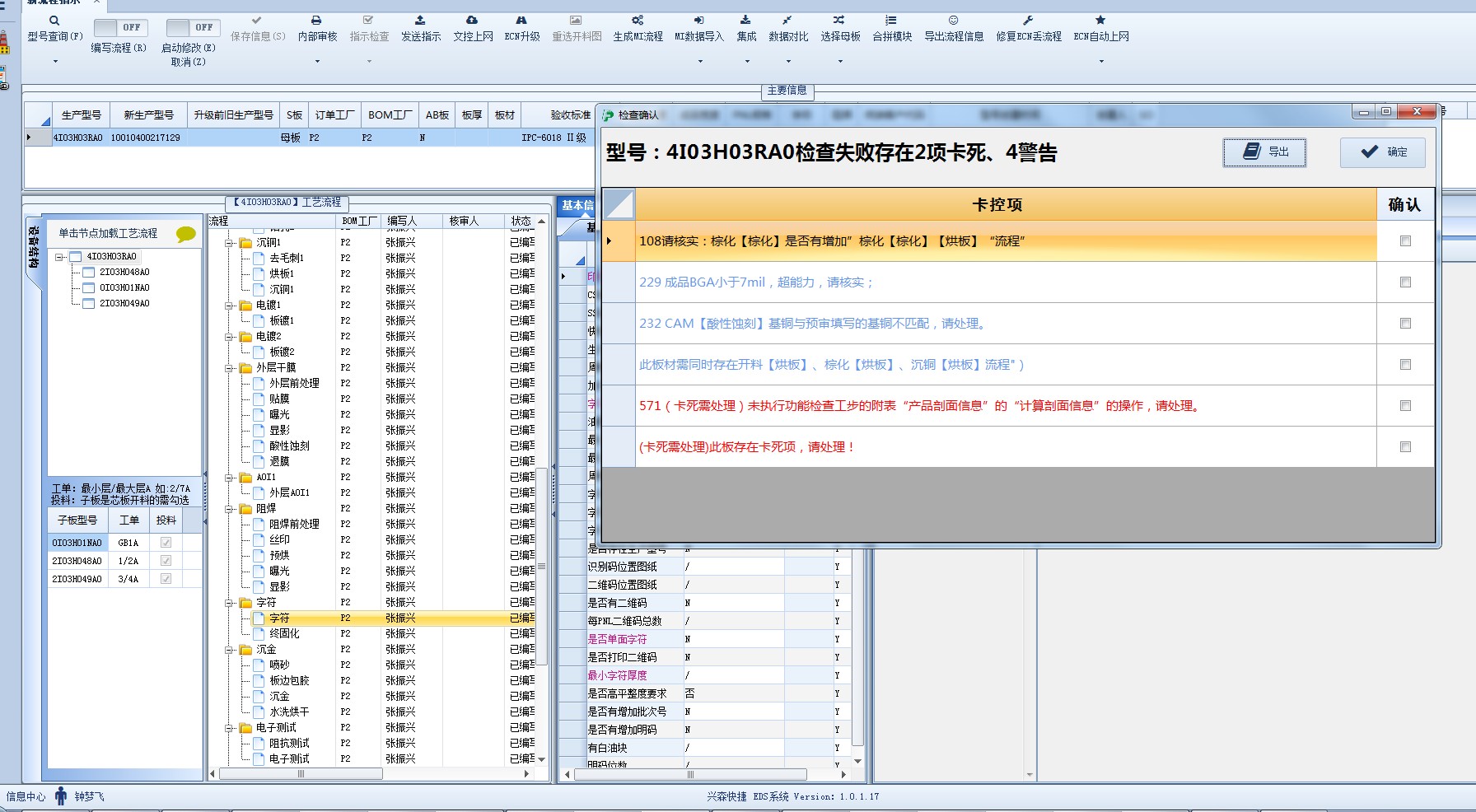Click the 外层干膜 folder icon
Image resolution: width=1476 pixels, height=812 pixels.
pos(245,368)
